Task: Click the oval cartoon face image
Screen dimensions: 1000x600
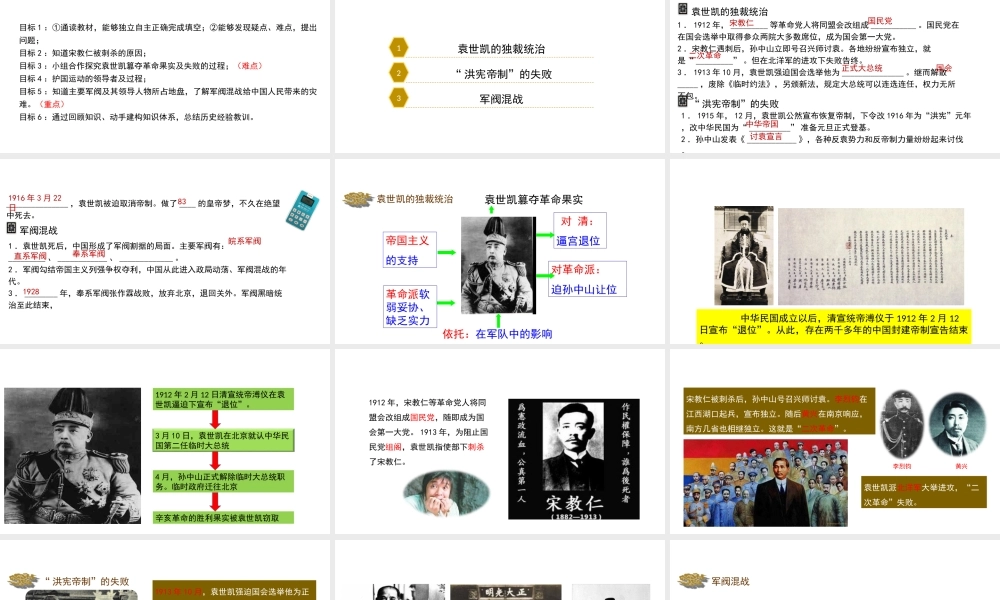Action: coord(446,493)
